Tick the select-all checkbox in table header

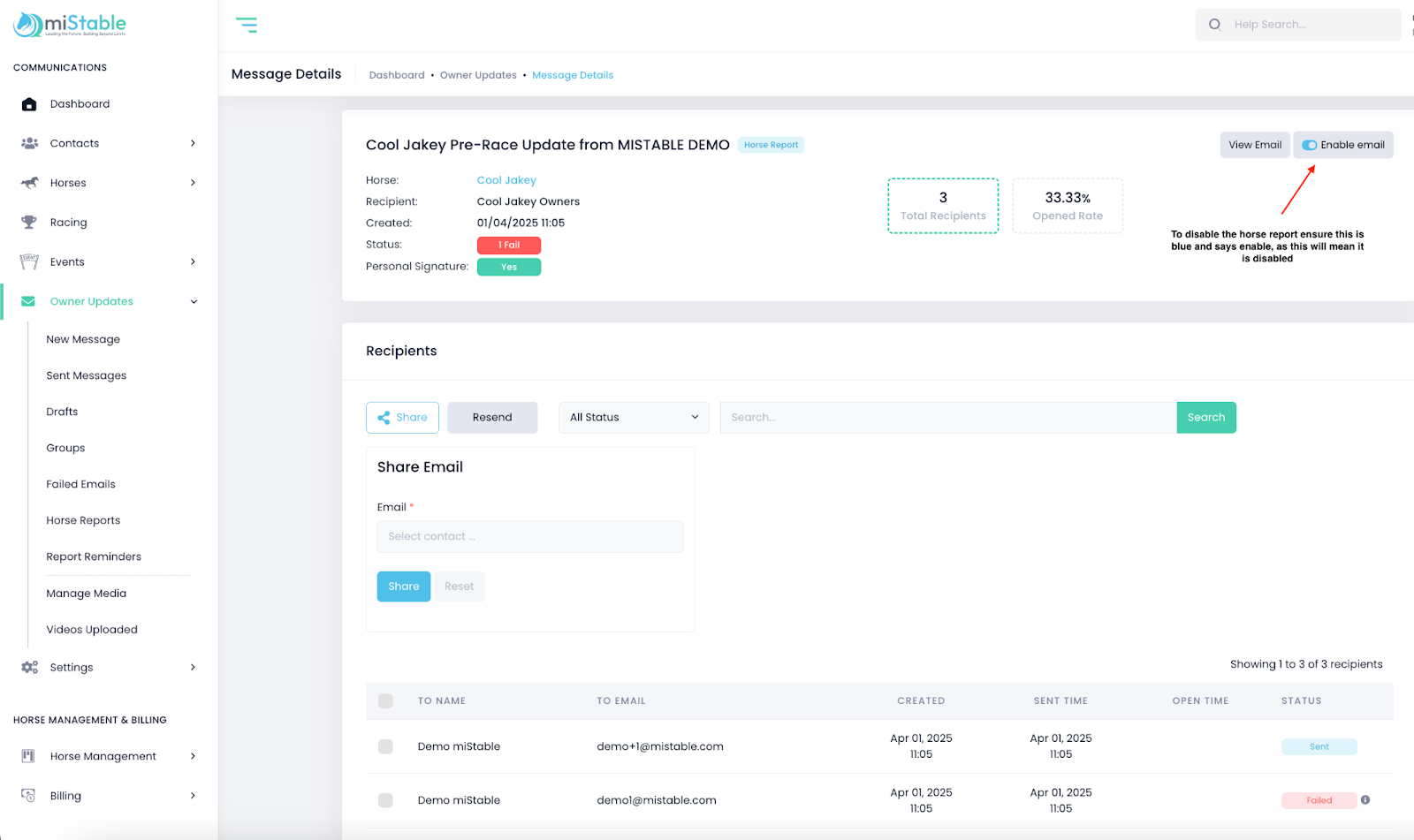[x=385, y=701]
